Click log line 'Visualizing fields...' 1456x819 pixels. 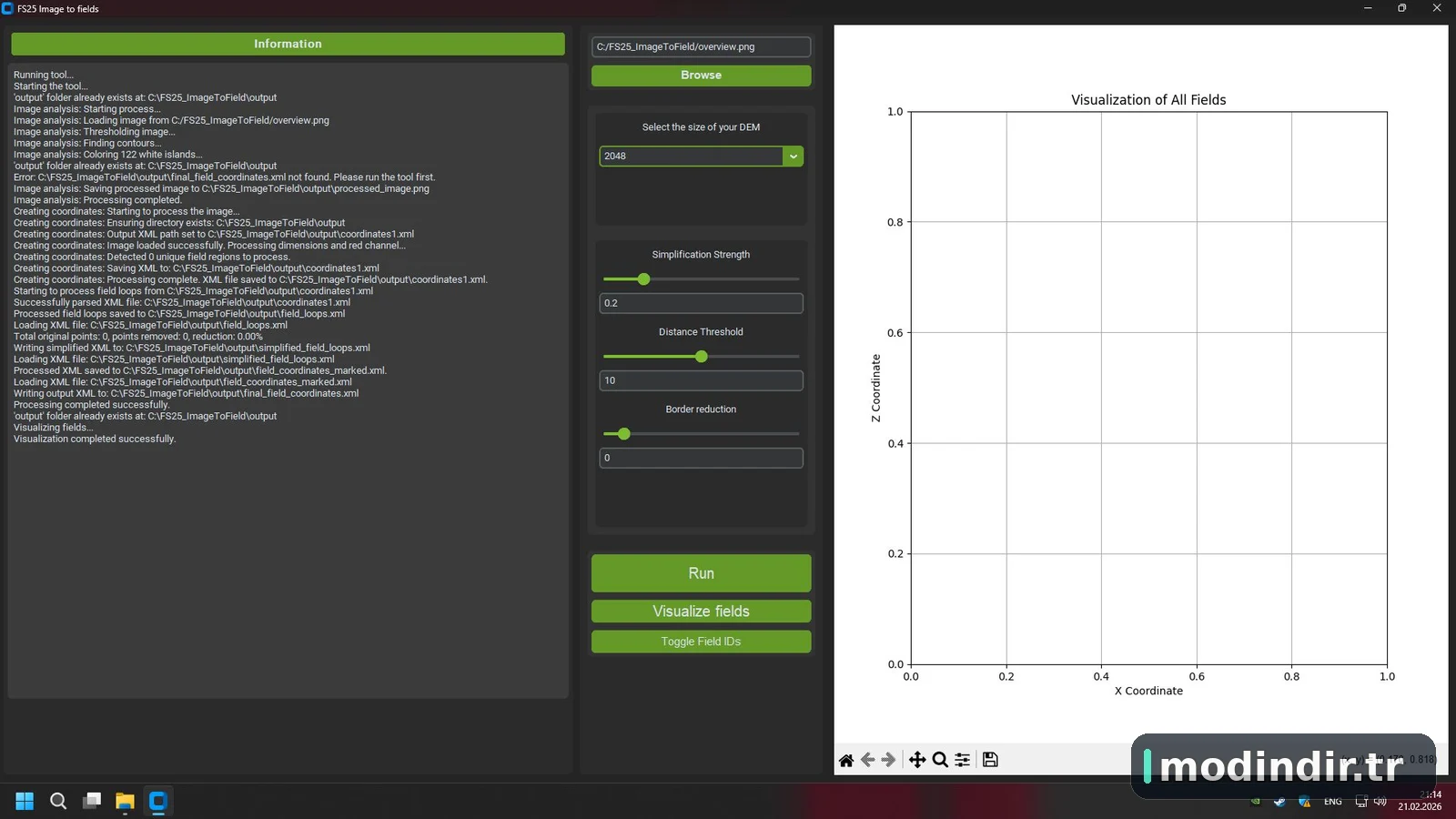click(53, 428)
